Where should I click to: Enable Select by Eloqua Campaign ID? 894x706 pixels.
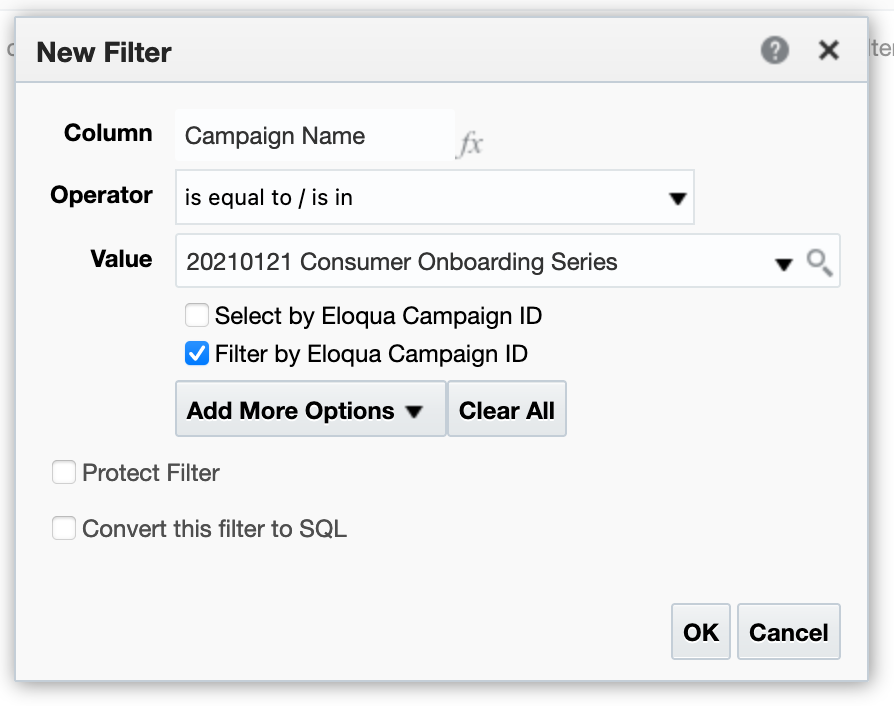point(197,315)
